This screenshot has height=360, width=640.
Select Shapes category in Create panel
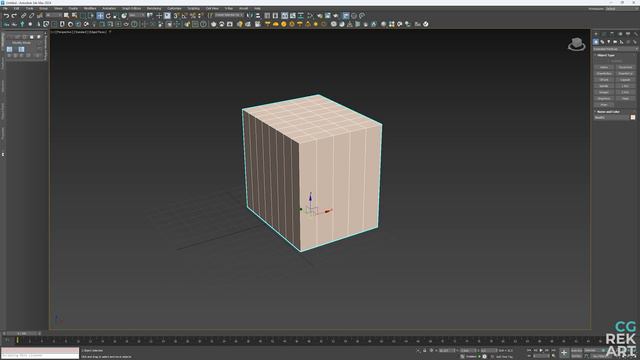pos(602,42)
